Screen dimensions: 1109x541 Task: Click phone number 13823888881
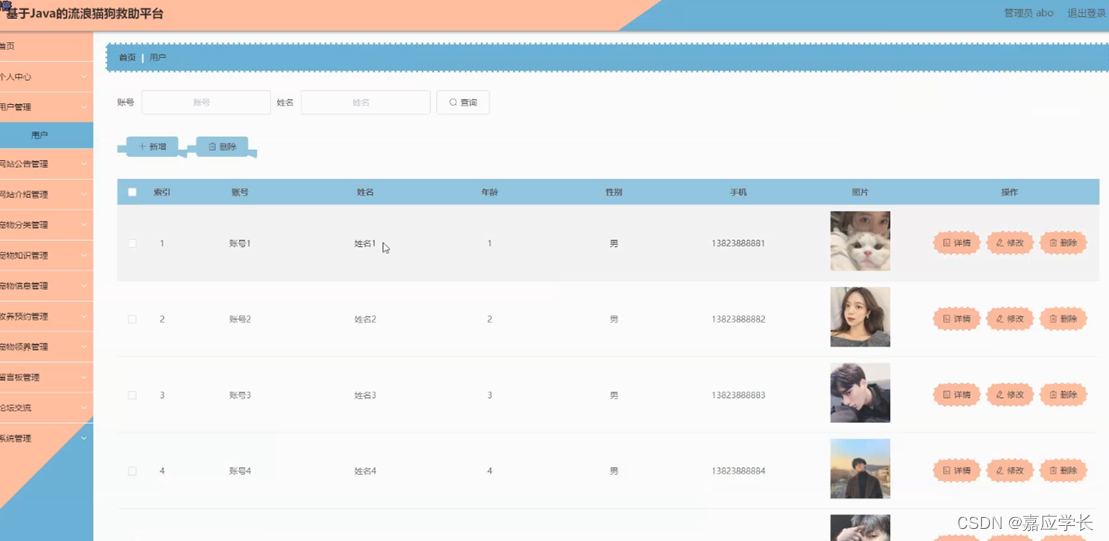point(738,243)
